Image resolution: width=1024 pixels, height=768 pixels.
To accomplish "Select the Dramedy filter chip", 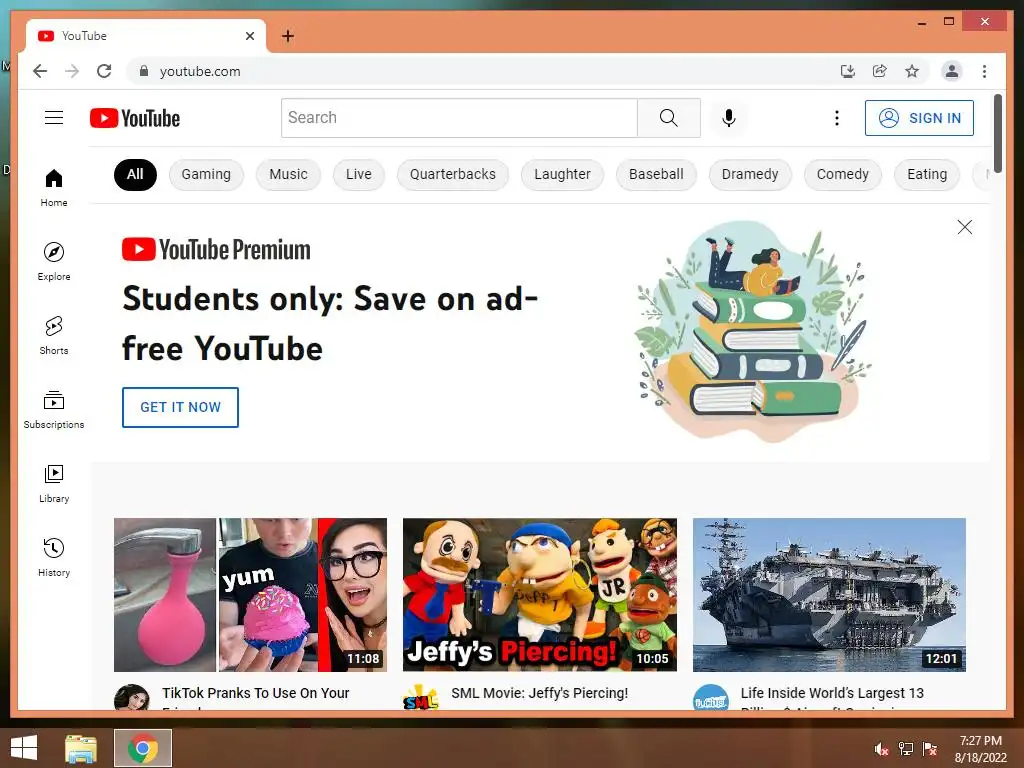I will click(x=750, y=174).
